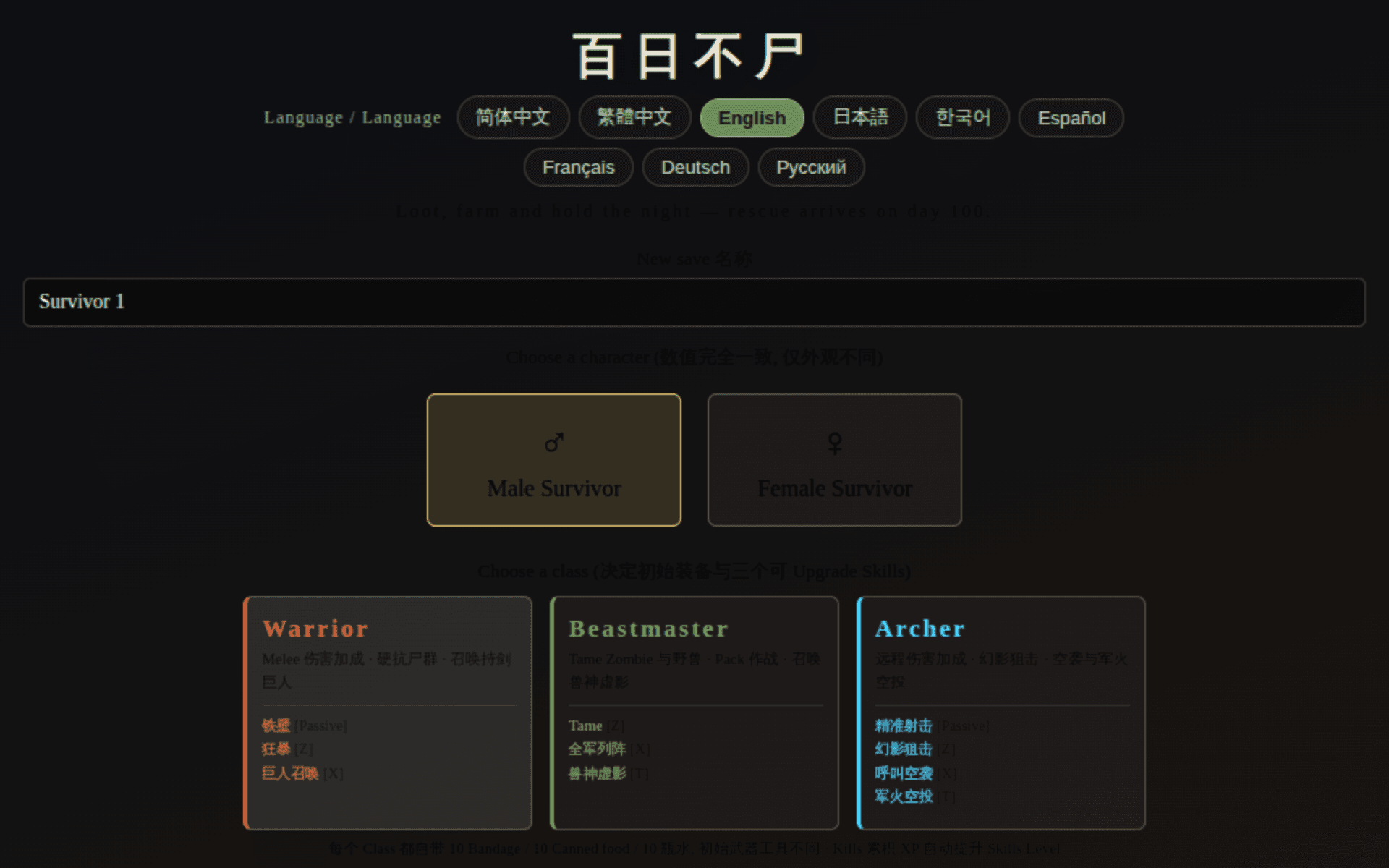Click the Survivor 1 save name field
The width and height of the screenshot is (1389, 868).
tap(694, 302)
